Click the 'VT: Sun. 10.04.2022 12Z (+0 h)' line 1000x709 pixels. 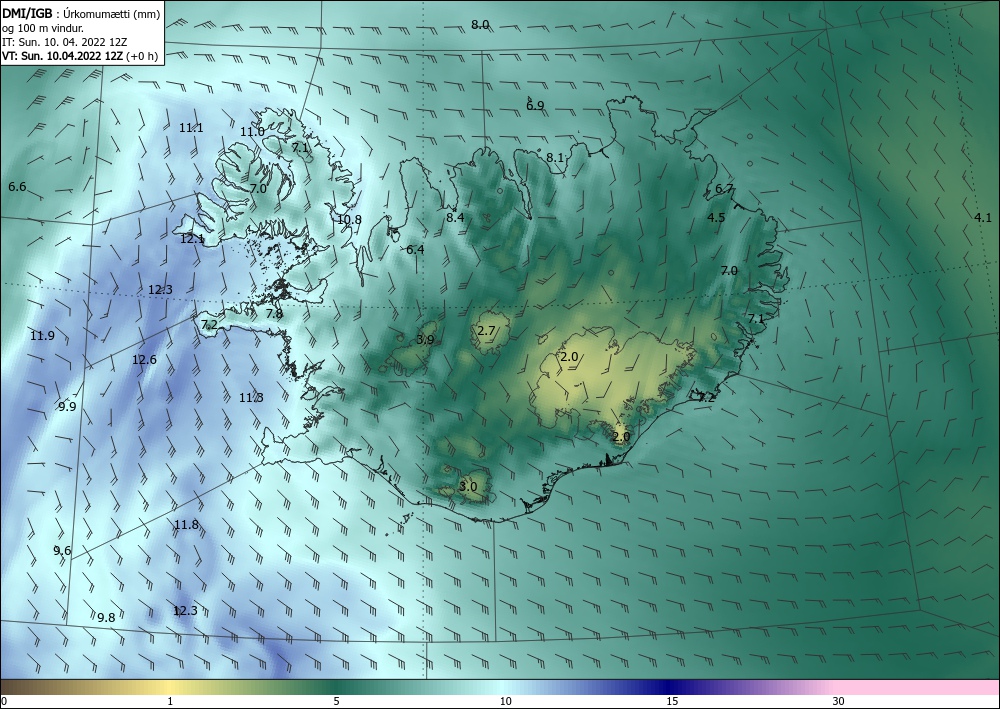click(80, 56)
